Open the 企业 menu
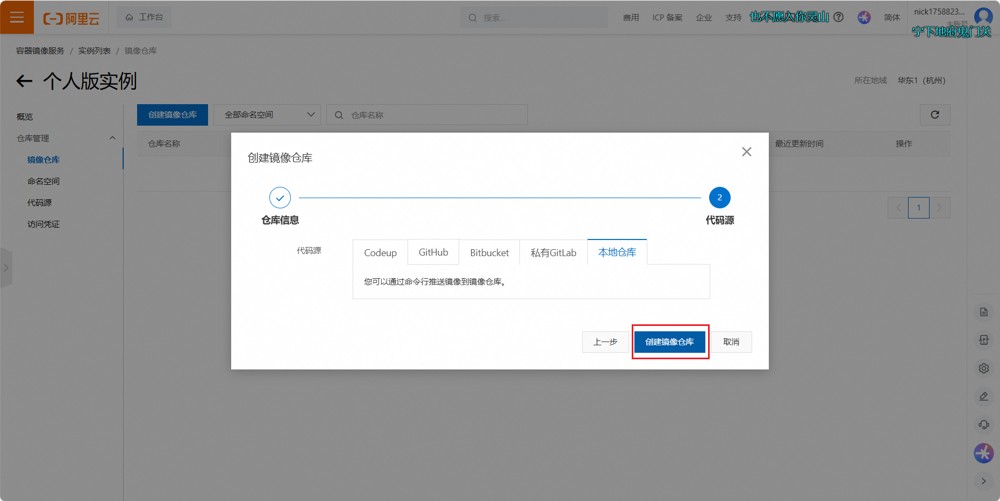 pyautogui.click(x=703, y=18)
